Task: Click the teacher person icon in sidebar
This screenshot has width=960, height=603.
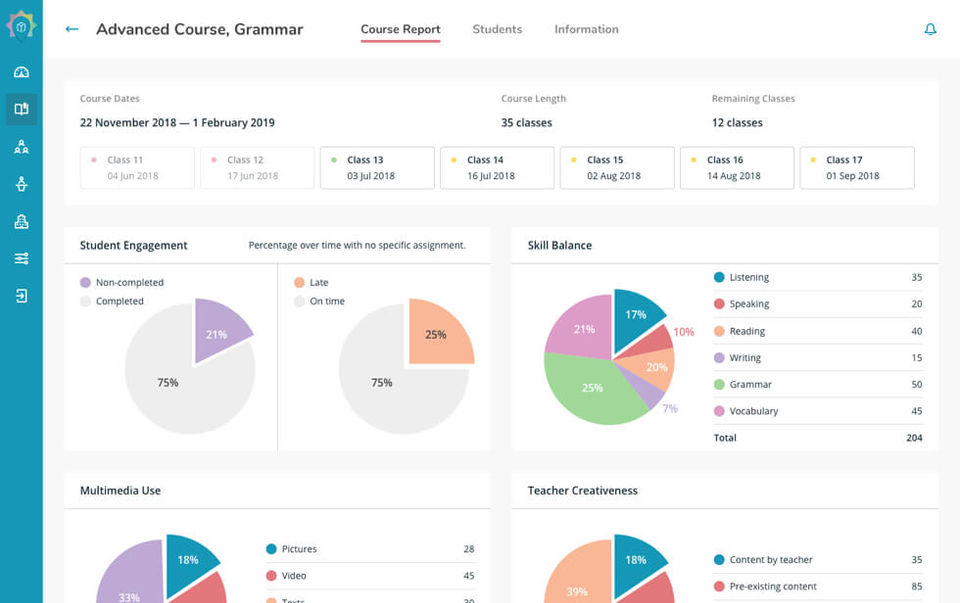Action: point(21,184)
